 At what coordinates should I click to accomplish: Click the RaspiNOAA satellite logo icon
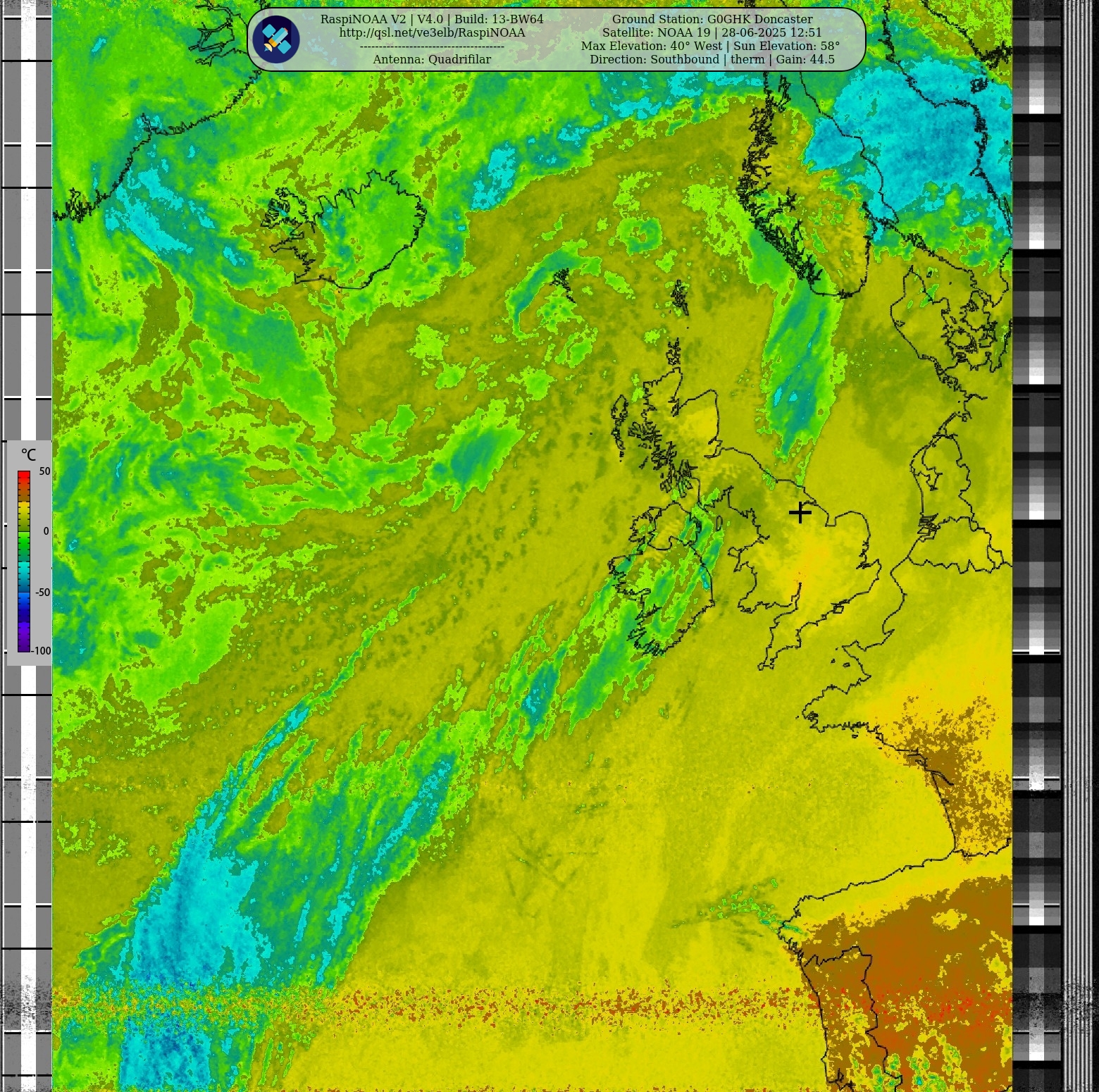[276, 39]
